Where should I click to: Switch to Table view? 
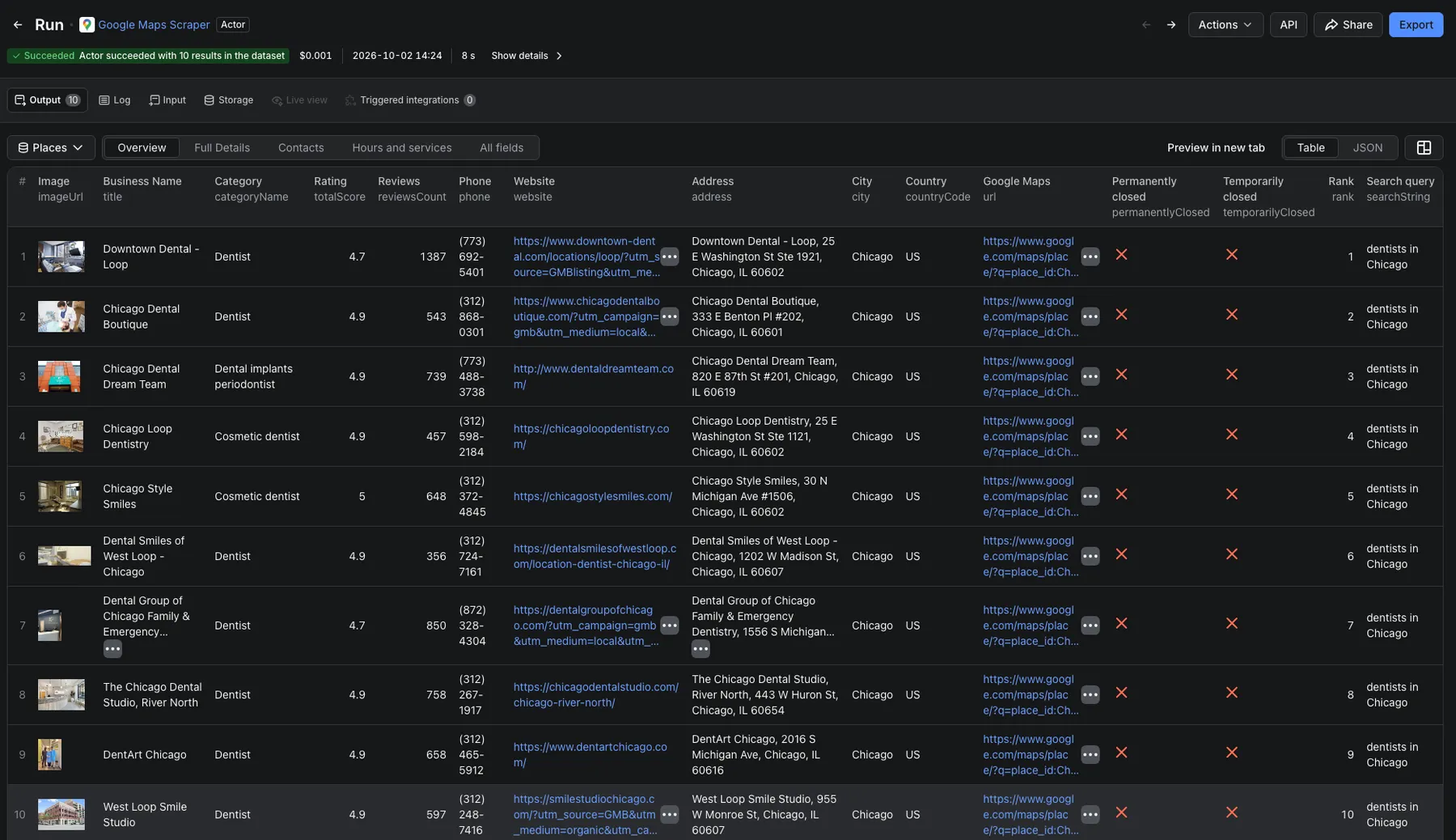(1310, 147)
